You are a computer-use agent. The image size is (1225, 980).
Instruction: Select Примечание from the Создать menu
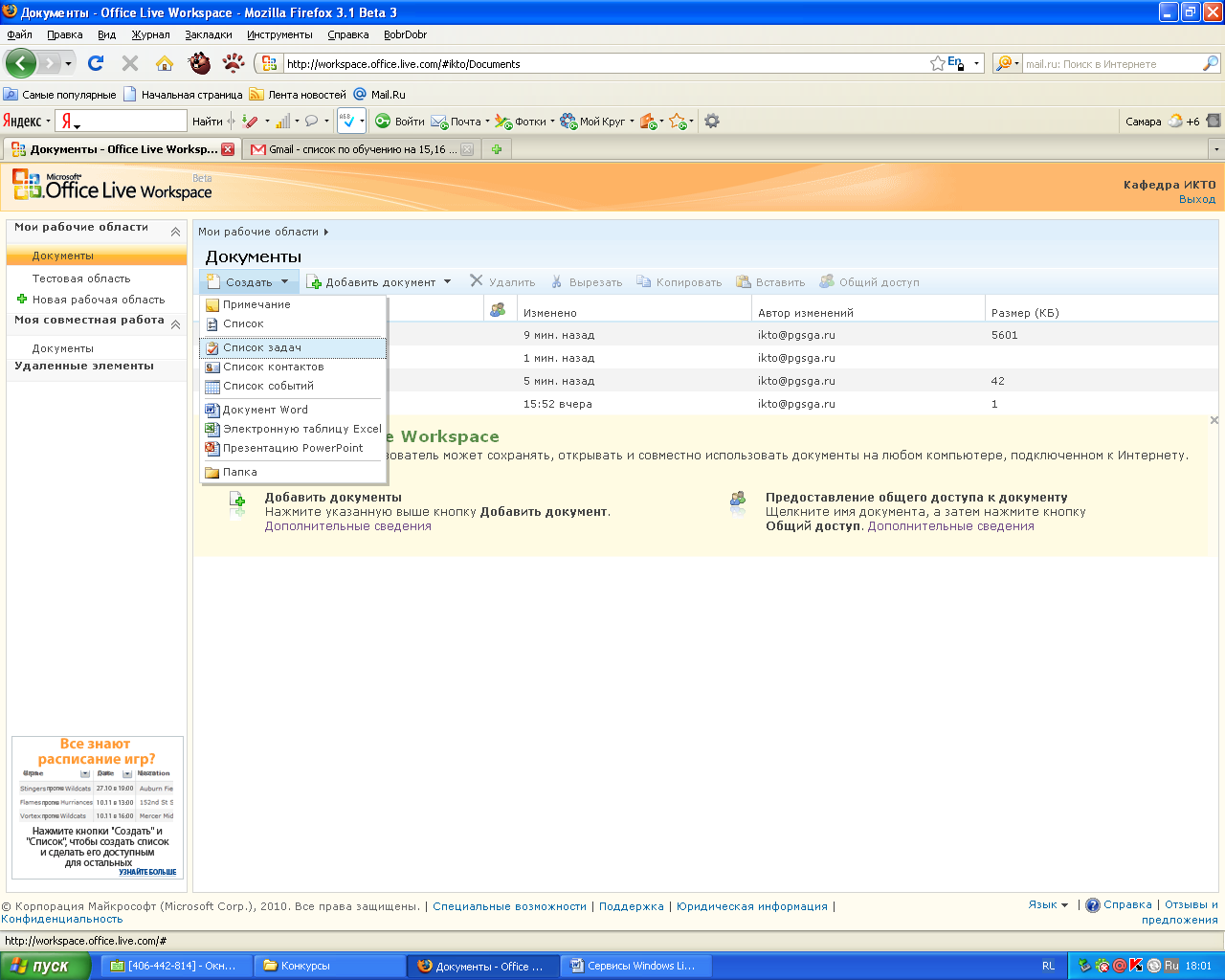[x=293, y=304]
